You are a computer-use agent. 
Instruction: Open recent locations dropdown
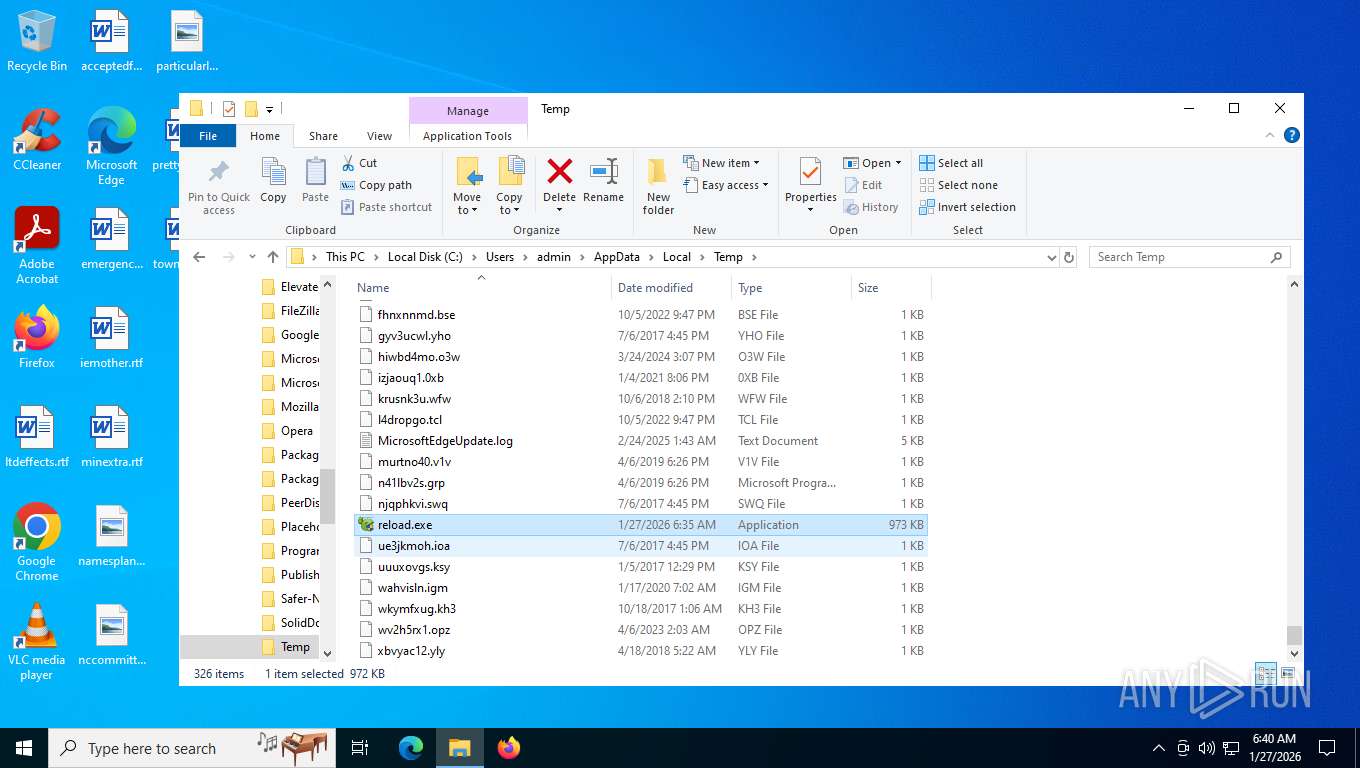click(252, 257)
